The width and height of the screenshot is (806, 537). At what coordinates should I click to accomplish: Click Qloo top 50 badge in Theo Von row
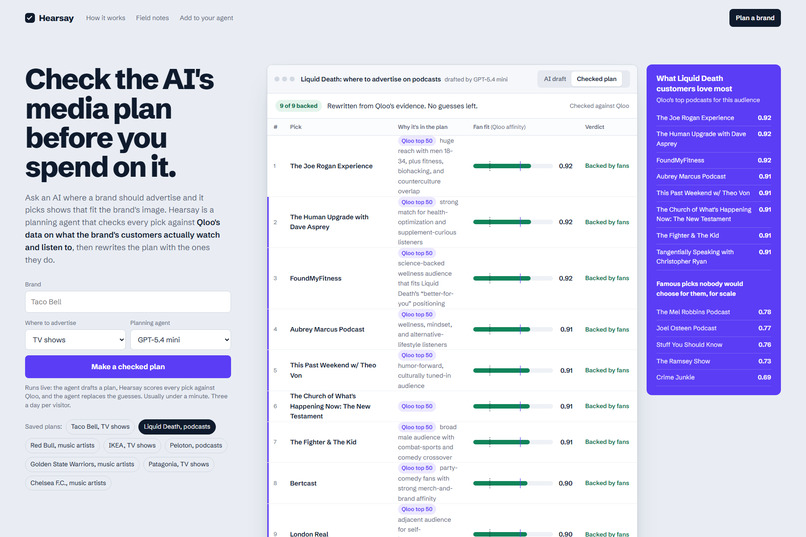coord(417,355)
